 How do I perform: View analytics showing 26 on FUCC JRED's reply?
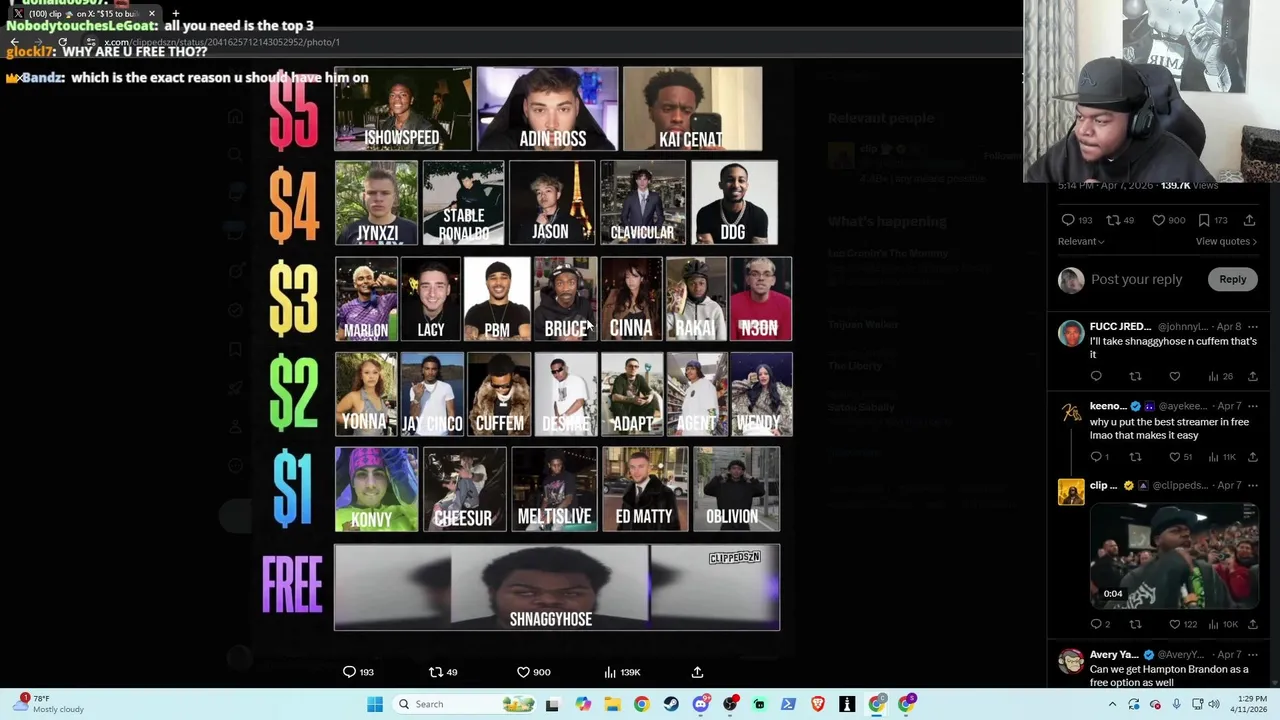click(x=1220, y=376)
